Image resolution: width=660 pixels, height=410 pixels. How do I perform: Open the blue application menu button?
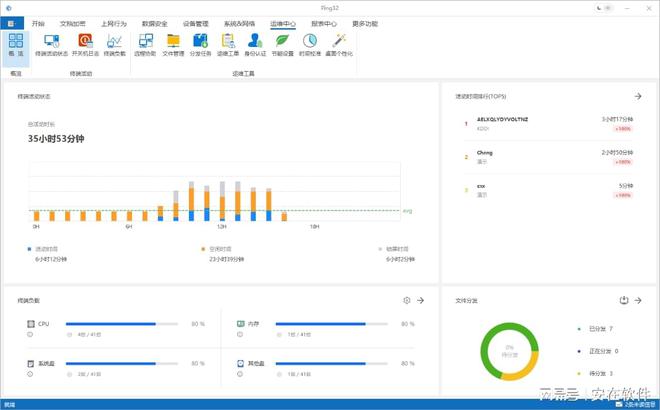tap(11, 22)
